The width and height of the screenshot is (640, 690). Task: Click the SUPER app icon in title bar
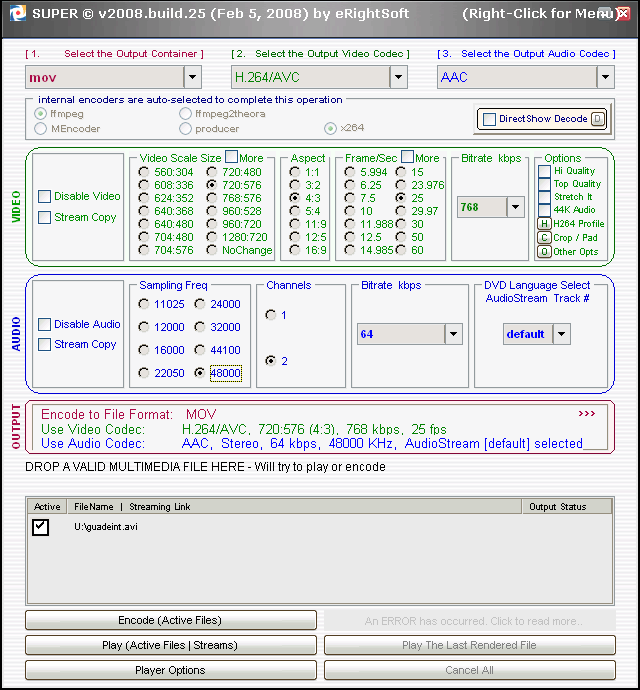click(14, 14)
